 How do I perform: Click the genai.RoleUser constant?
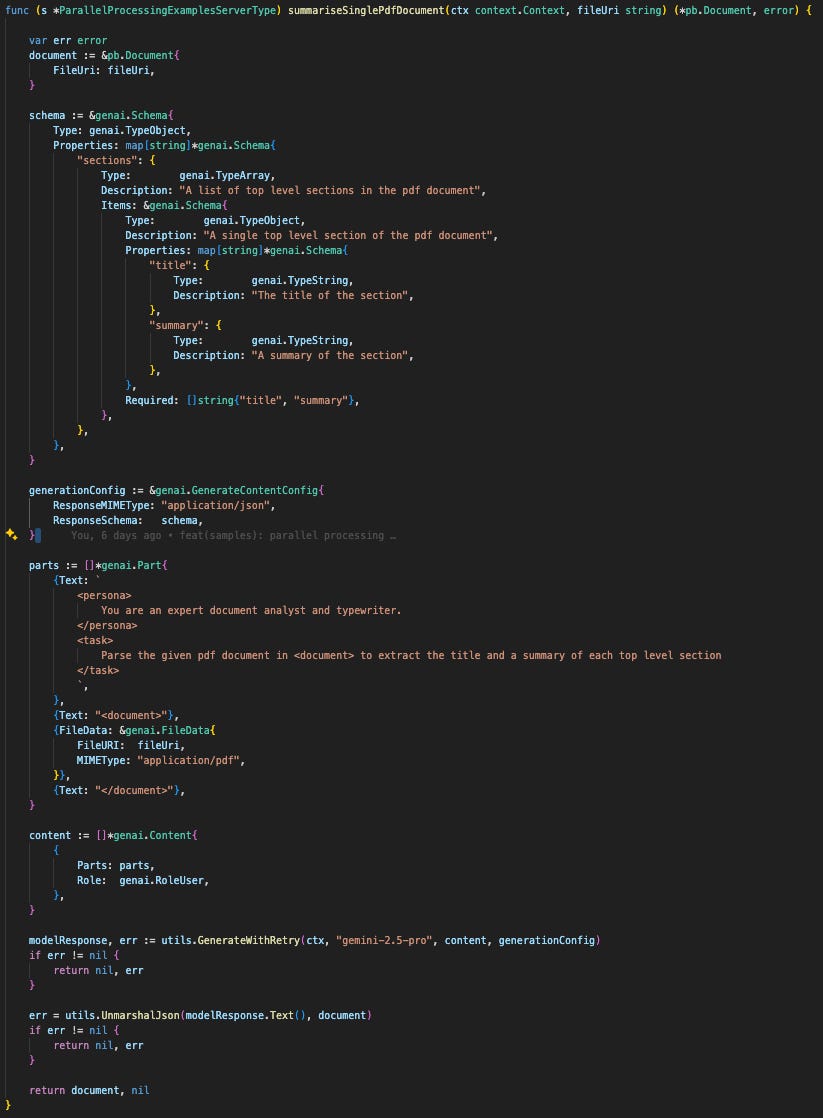161,881
